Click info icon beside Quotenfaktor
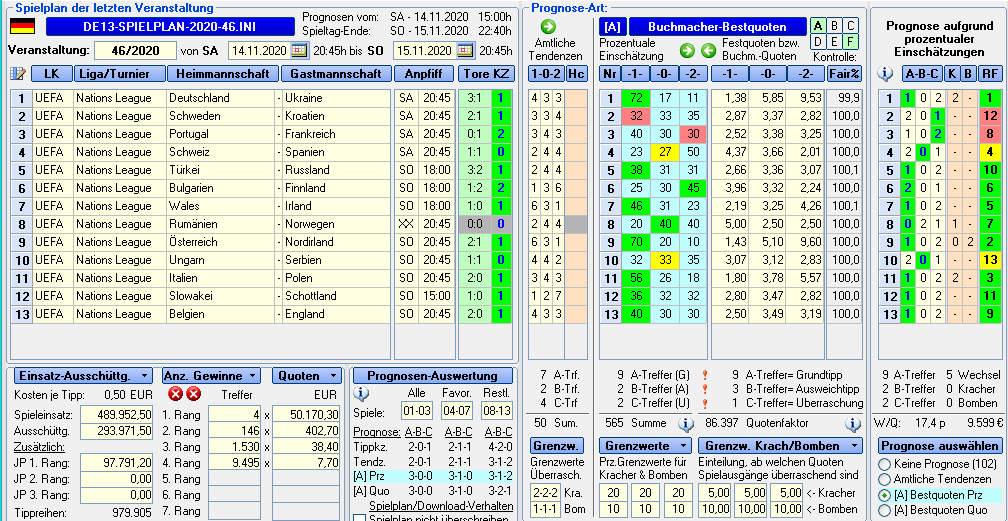1008x521 pixels. [852, 424]
